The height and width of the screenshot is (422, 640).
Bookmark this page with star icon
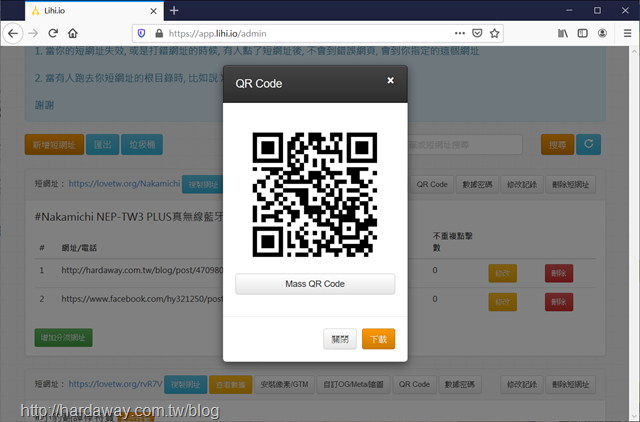495,33
